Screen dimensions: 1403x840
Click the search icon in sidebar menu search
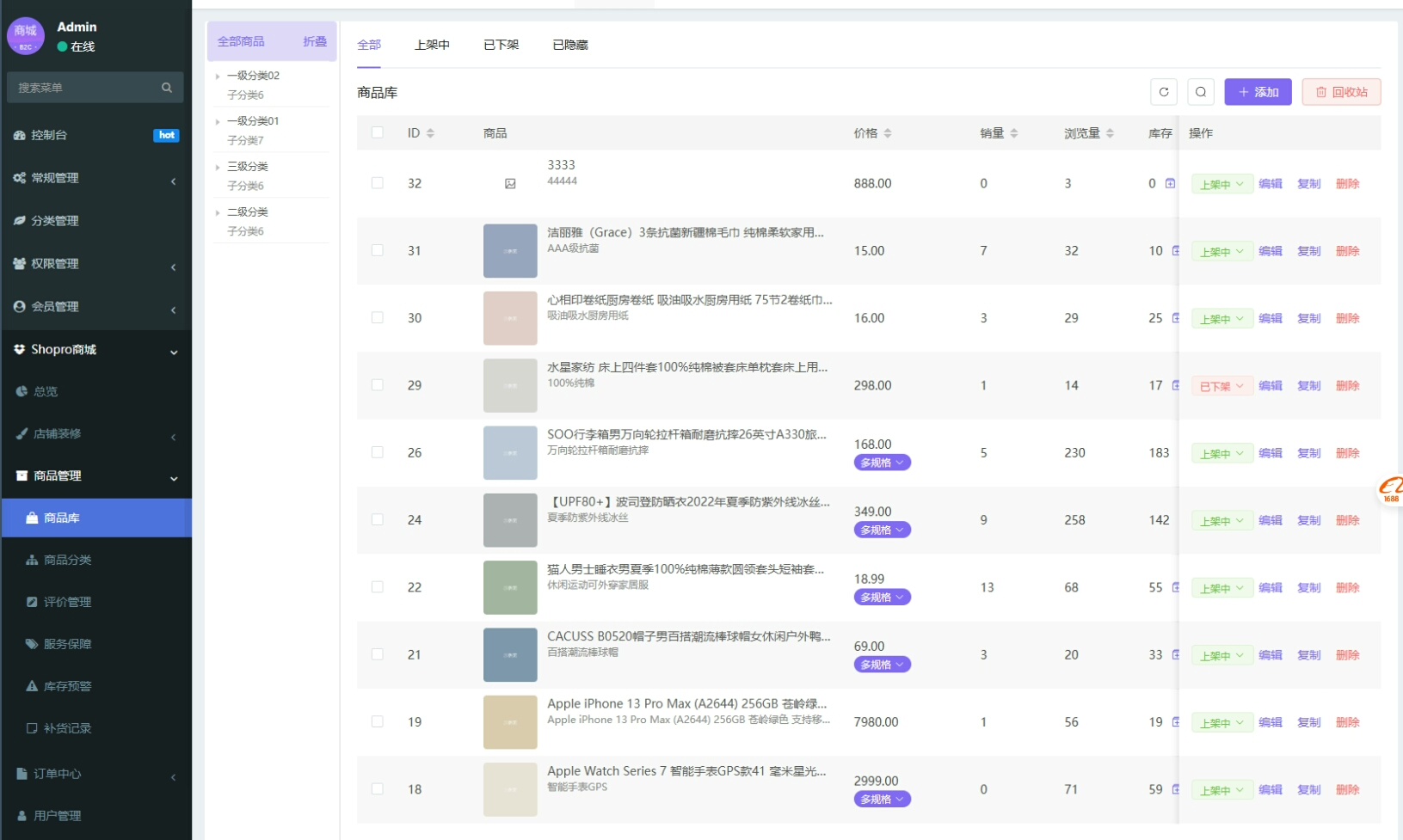[x=167, y=88]
